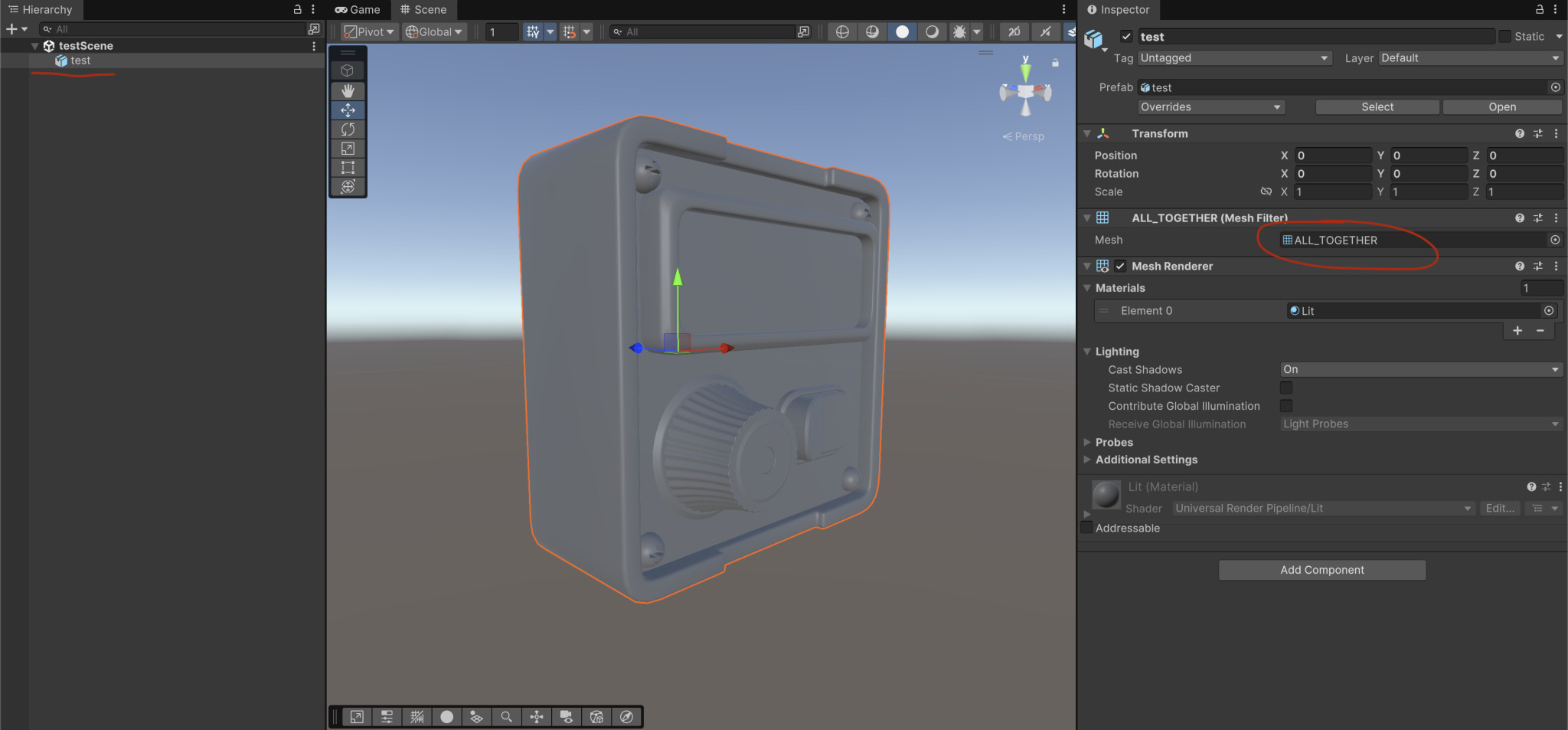Viewport: 1568px width, 730px height.
Task: Click the prefab Open button
Action: click(1501, 107)
